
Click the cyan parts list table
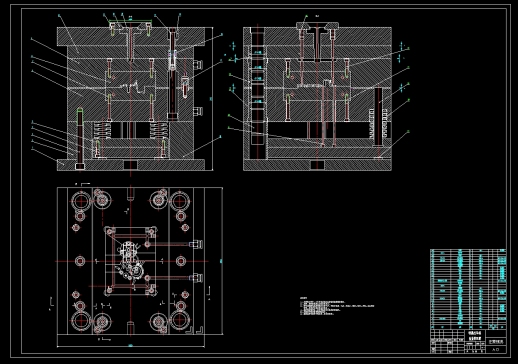point(468,289)
